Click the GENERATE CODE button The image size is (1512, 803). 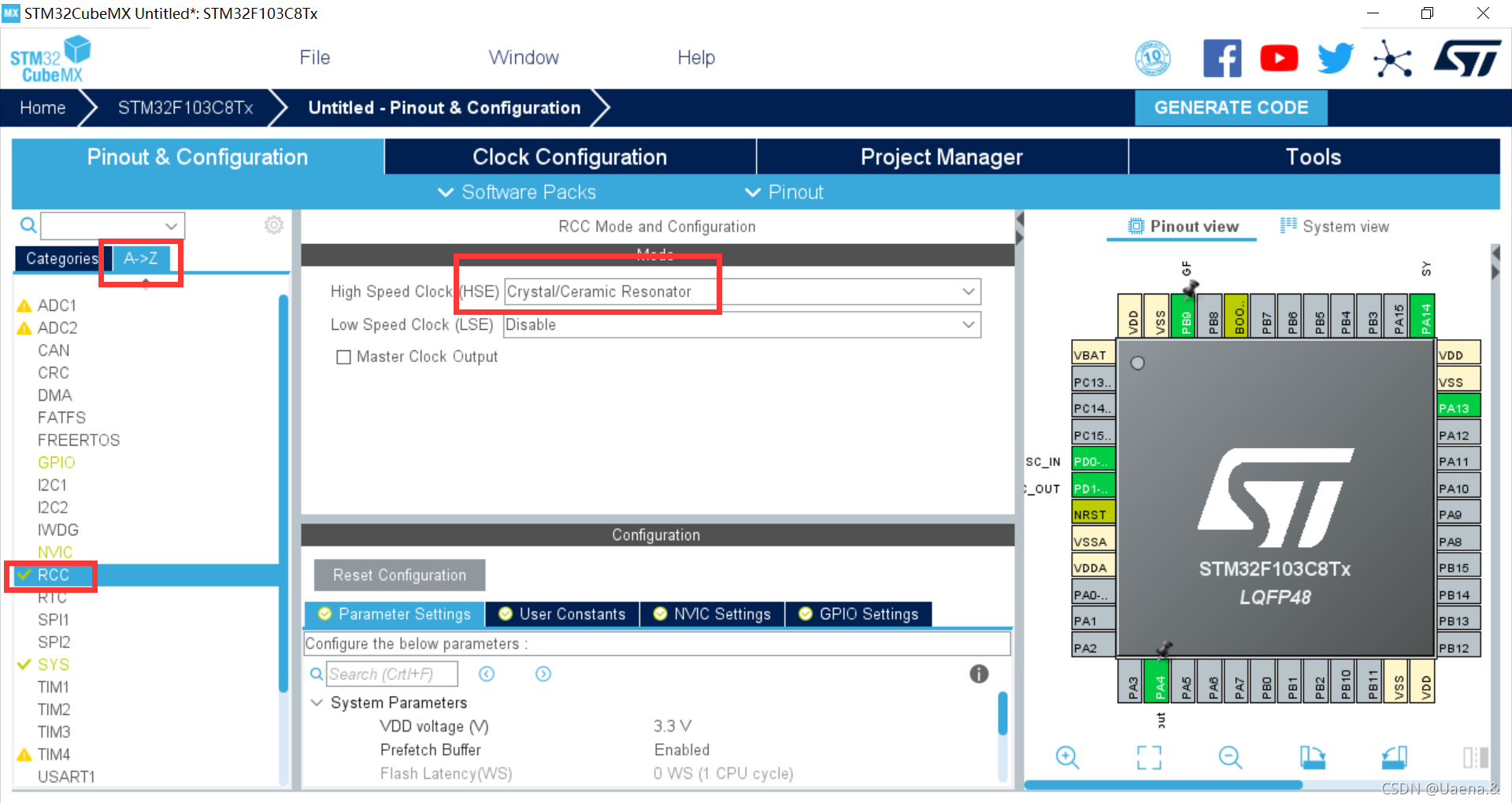click(x=1231, y=108)
